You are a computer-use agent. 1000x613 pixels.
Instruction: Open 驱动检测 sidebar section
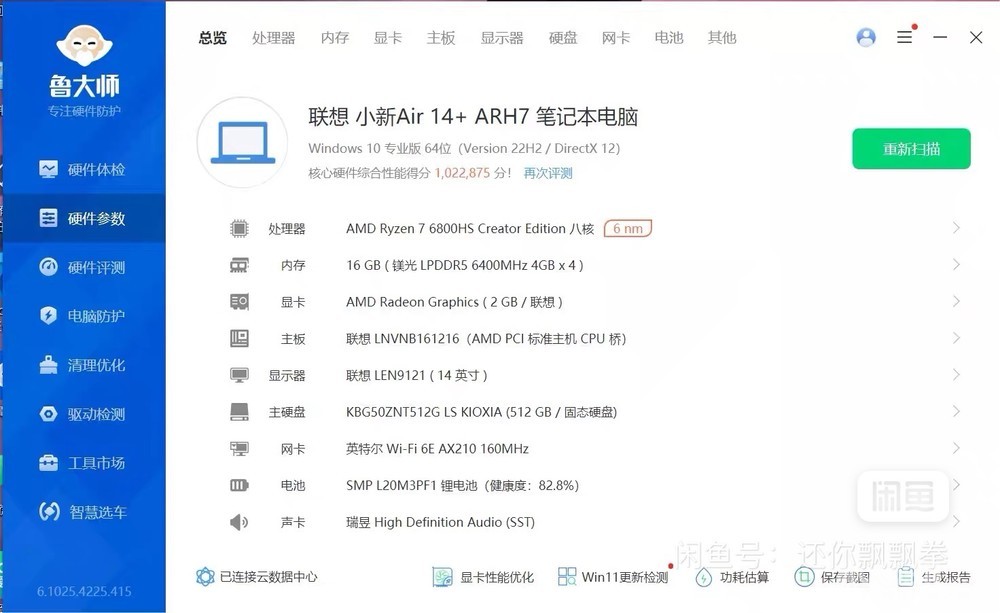82,414
